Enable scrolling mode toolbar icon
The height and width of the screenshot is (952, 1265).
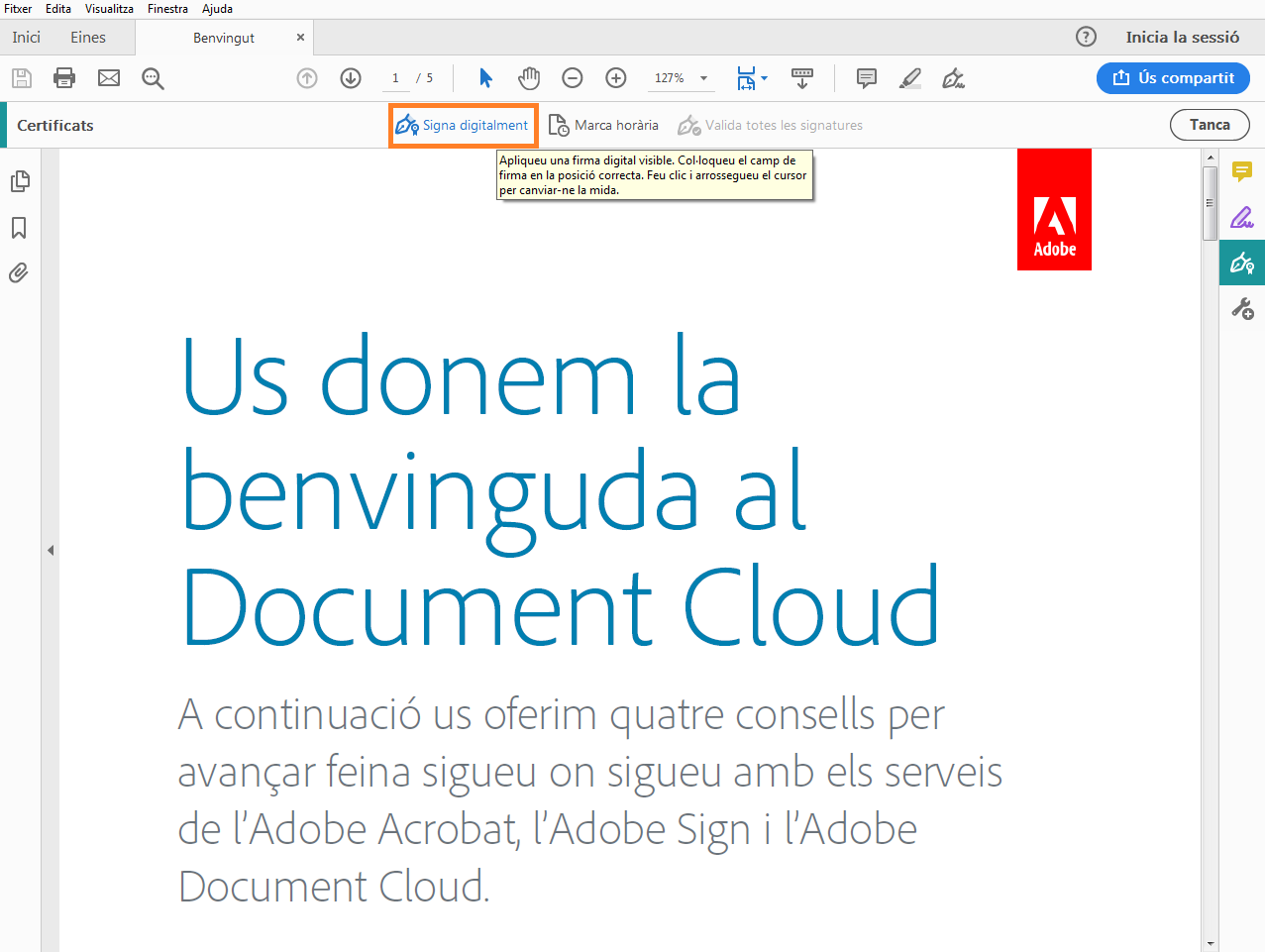[x=802, y=78]
